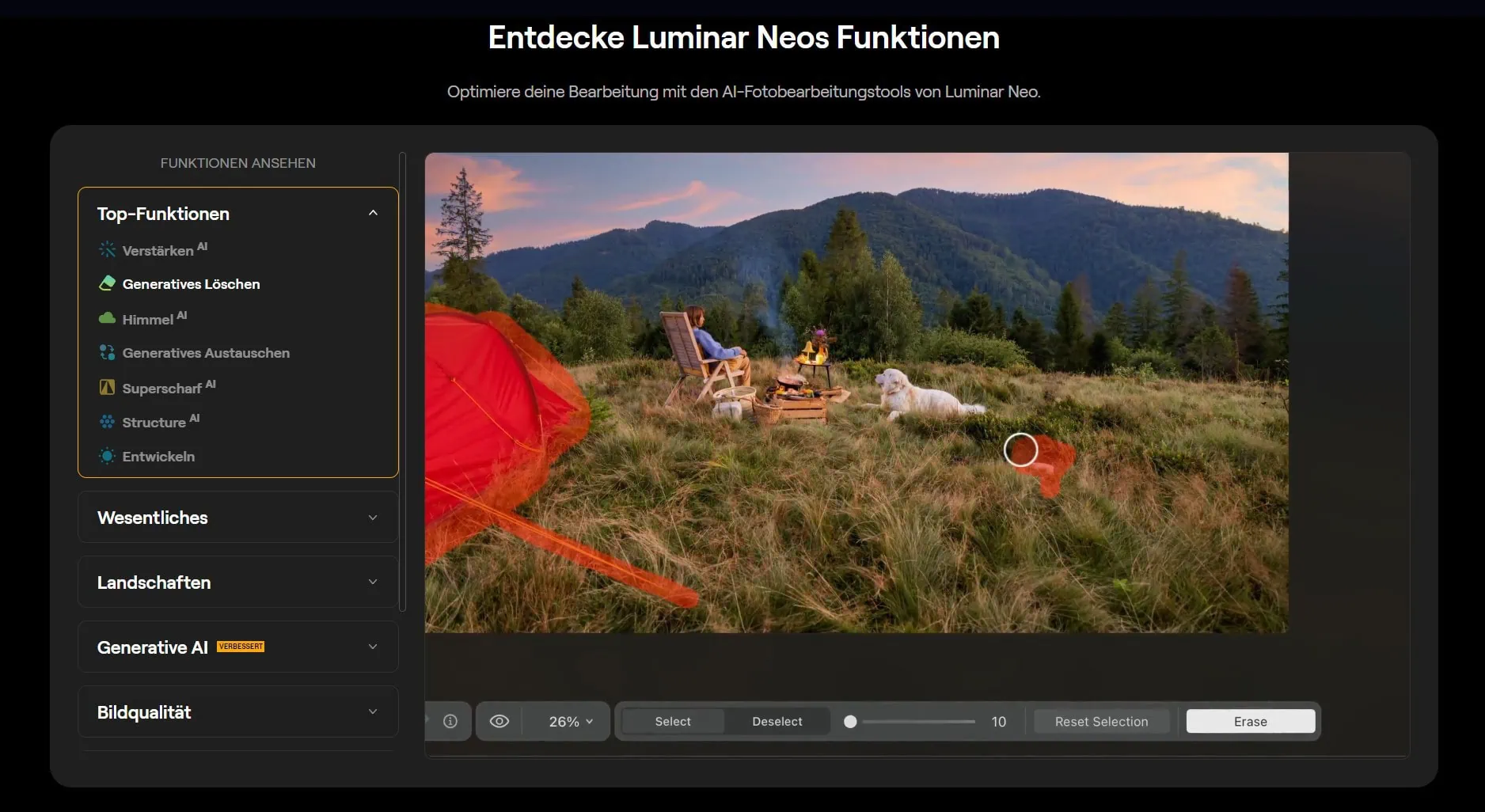Expand the Bildqualität section

click(x=238, y=711)
